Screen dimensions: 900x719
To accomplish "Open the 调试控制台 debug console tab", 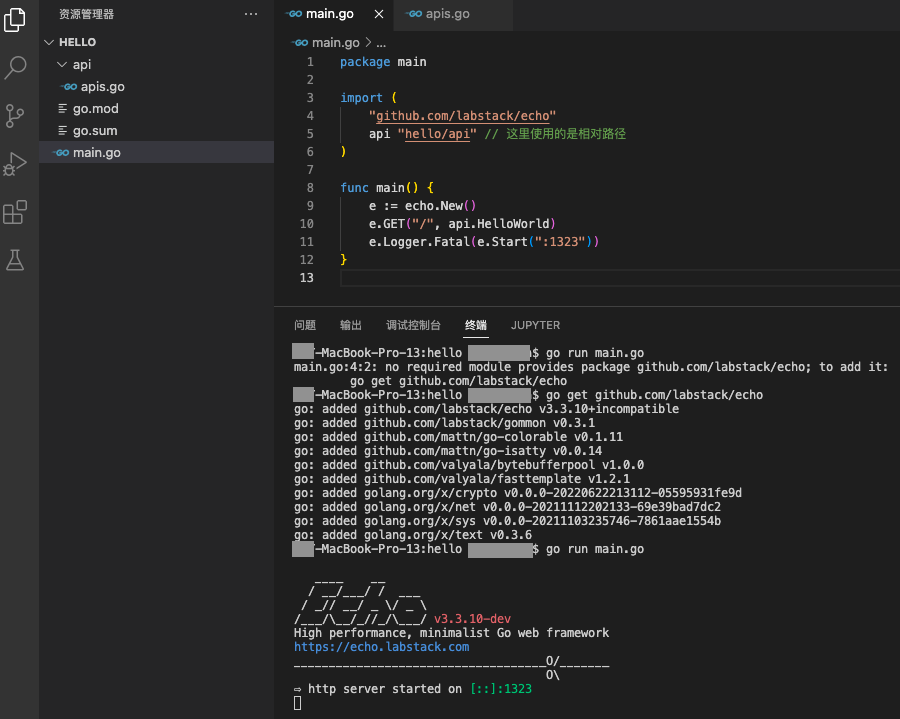I will pyautogui.click(x=413, y=325).
